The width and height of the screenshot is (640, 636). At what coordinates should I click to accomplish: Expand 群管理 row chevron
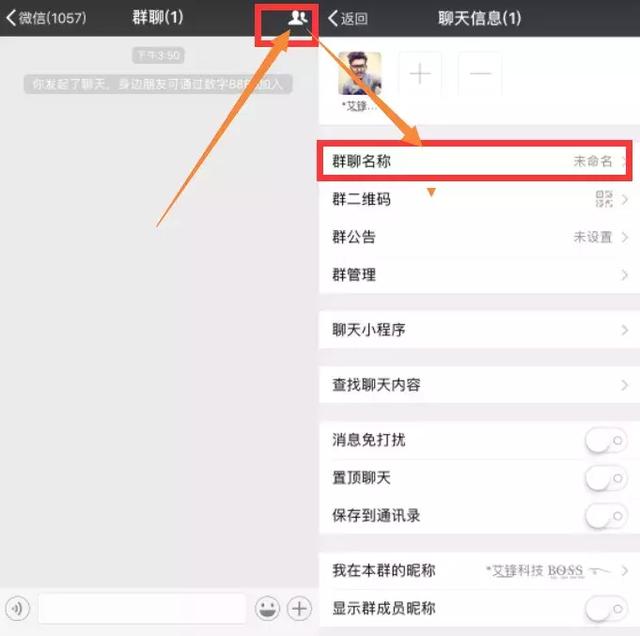624,275
